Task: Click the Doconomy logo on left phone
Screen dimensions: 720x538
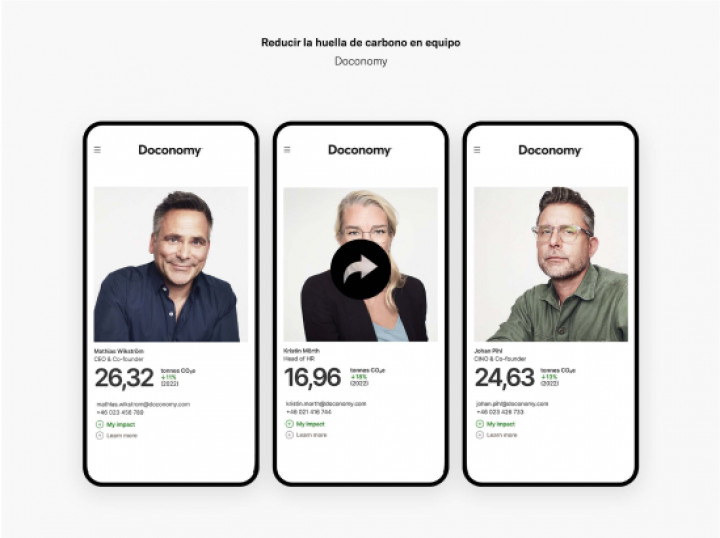Action: click(x=170, y=151)
